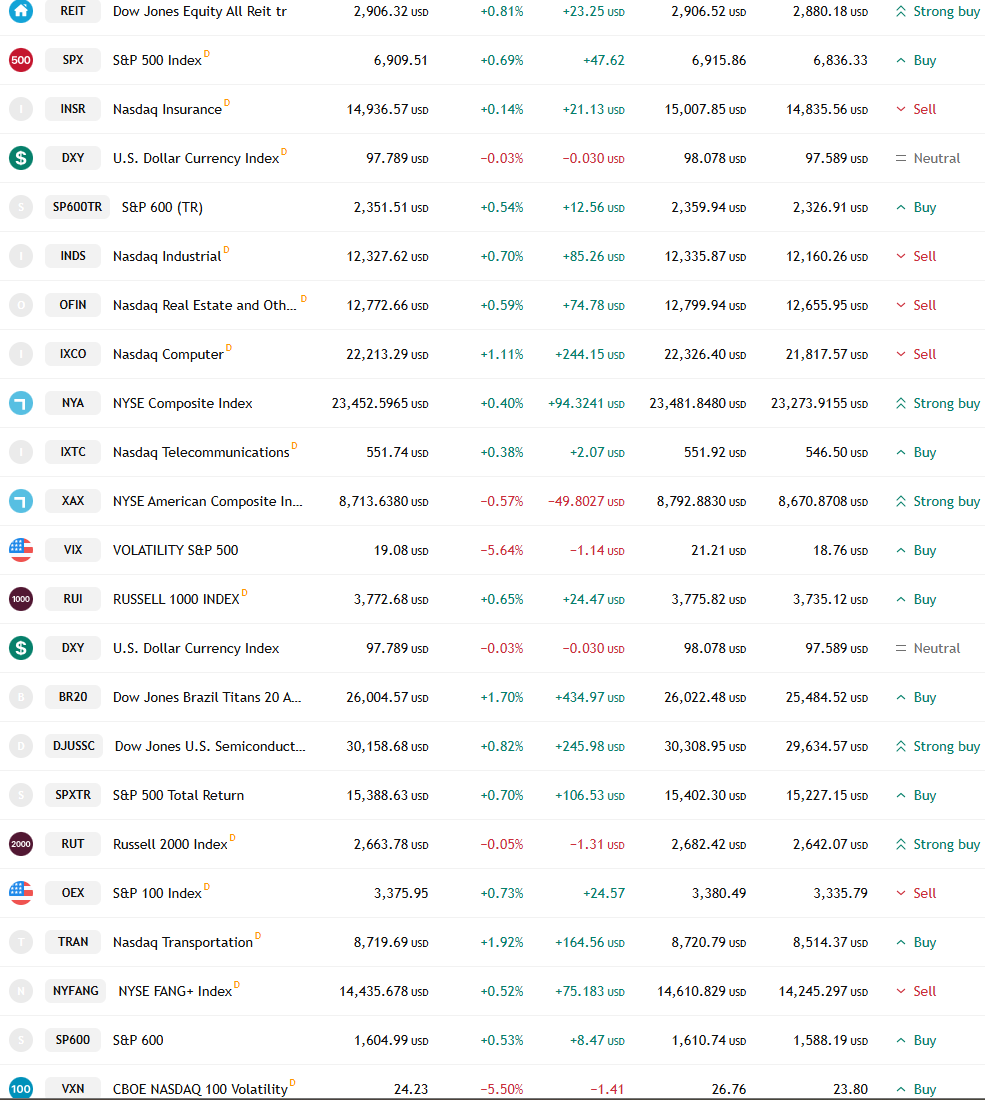The height and width of the screenshot is (1100, 985).
Task: Click the VIX change value -5.64%
Action: pyautogui.click(x=502, y=550)
